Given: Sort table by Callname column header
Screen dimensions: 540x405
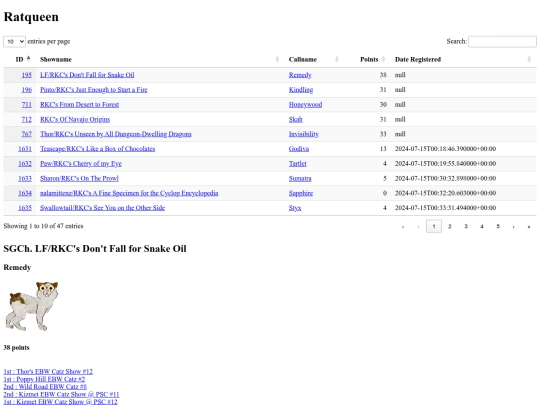Looking at the screenshot, I should (313, 59).
